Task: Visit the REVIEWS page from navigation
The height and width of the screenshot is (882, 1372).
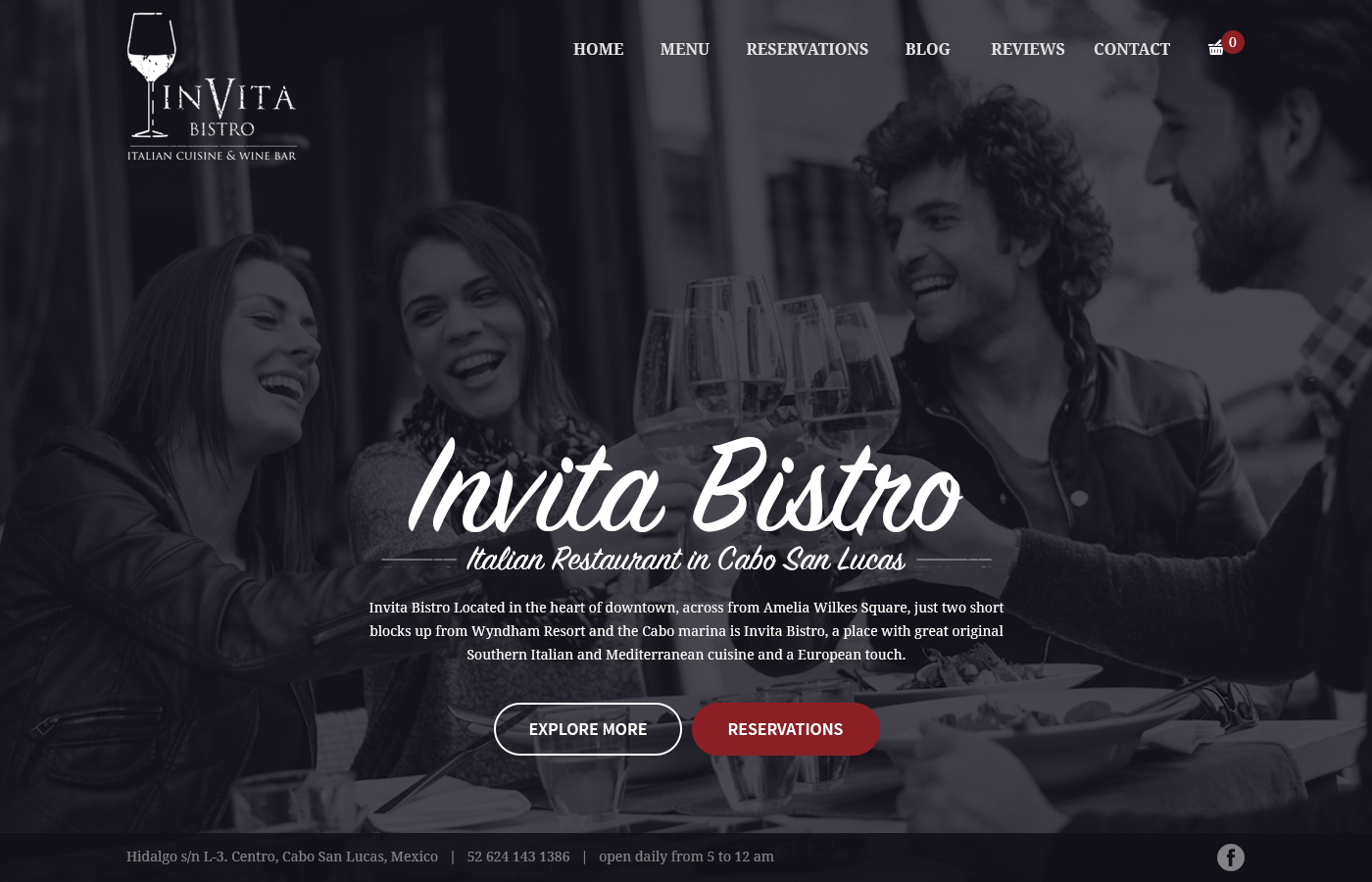Action: point(1027,49)
